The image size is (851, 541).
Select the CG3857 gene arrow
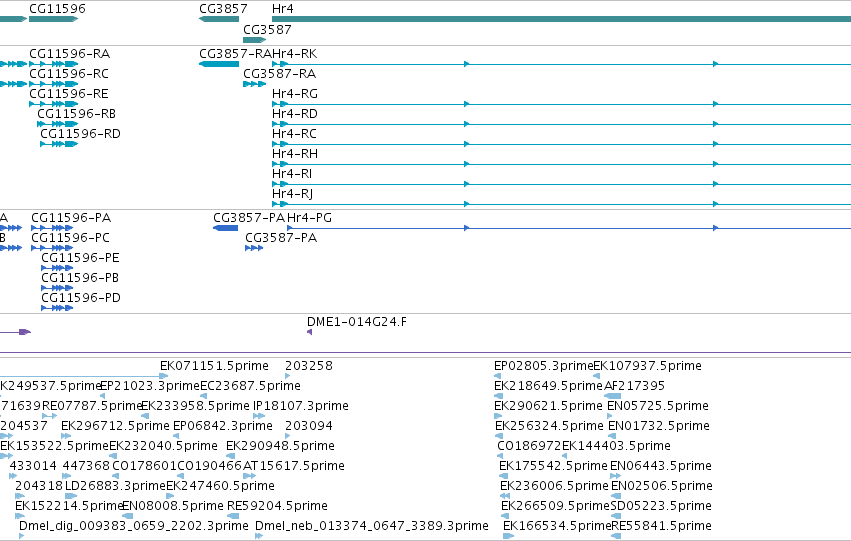219,19
